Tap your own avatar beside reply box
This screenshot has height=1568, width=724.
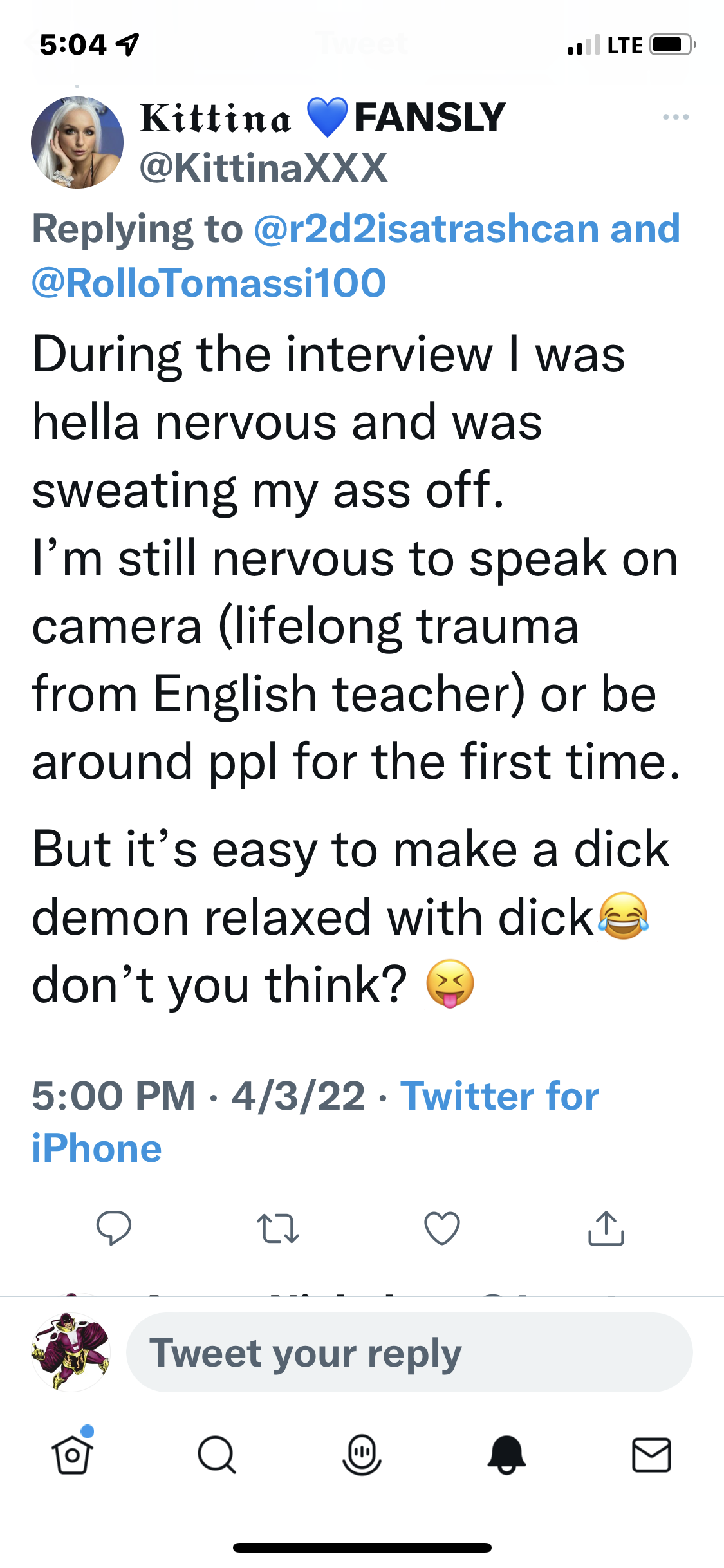[x=71, y=1352]
